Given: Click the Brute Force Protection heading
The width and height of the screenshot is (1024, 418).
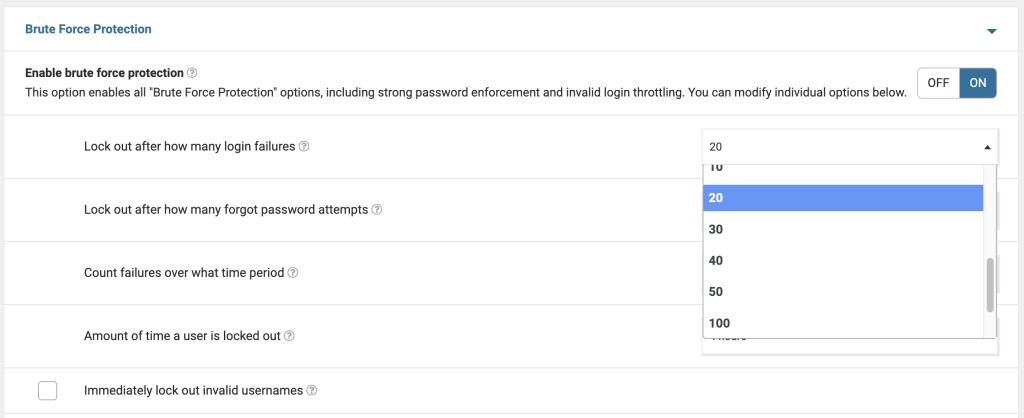Looking at the screenshot, I should [x=88, y=29].
